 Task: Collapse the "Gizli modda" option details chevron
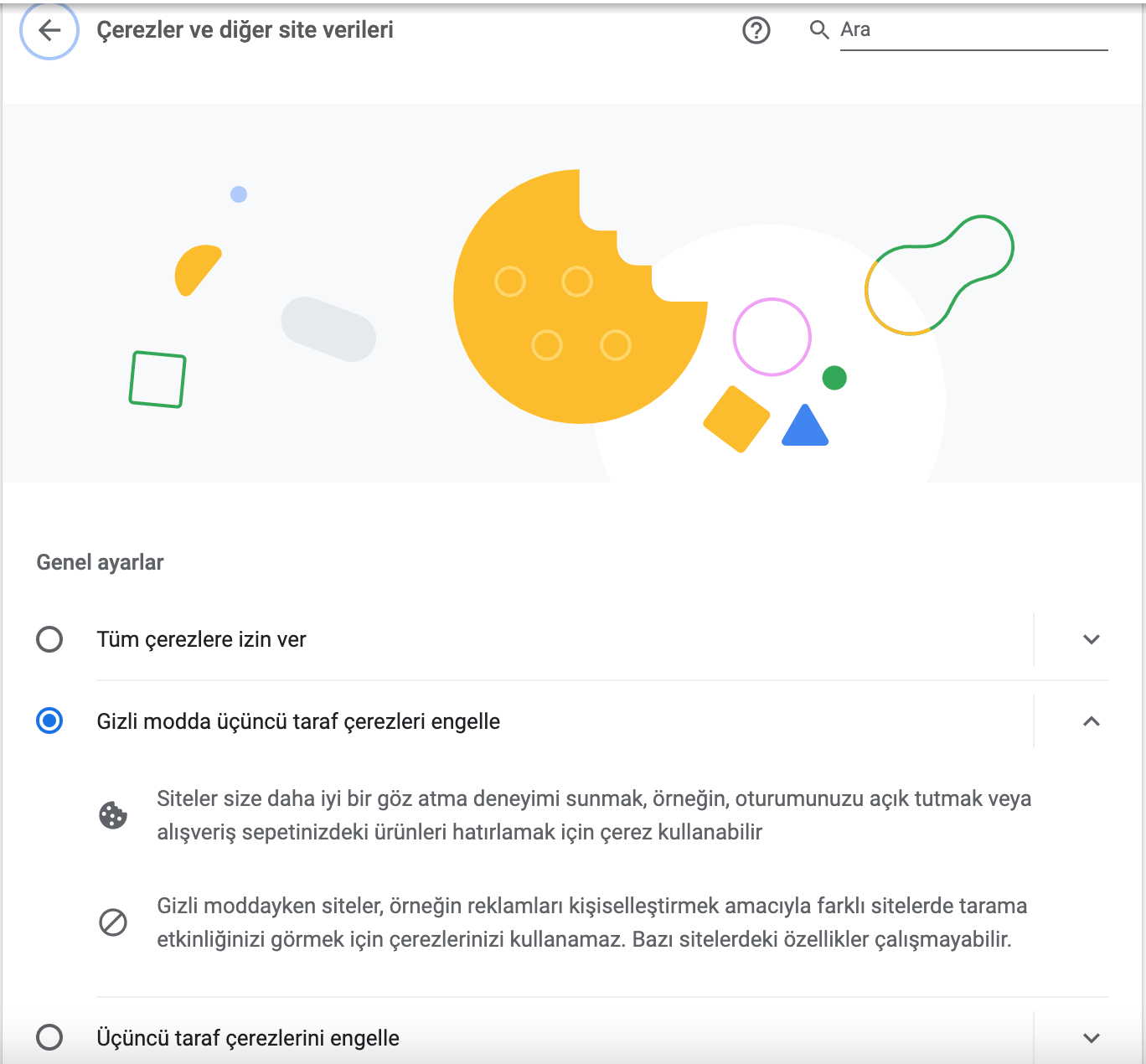1091,721
